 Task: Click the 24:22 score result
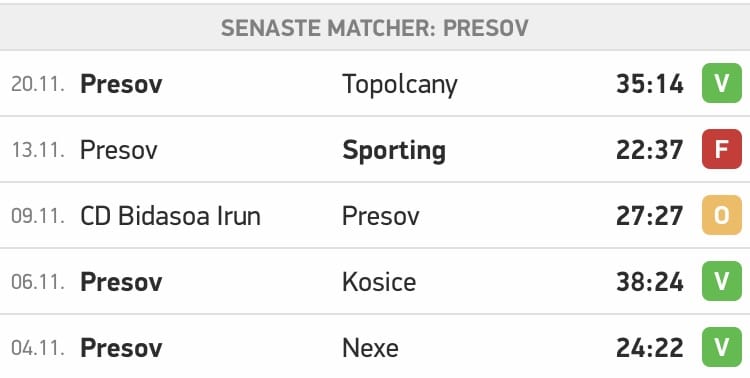650,348
